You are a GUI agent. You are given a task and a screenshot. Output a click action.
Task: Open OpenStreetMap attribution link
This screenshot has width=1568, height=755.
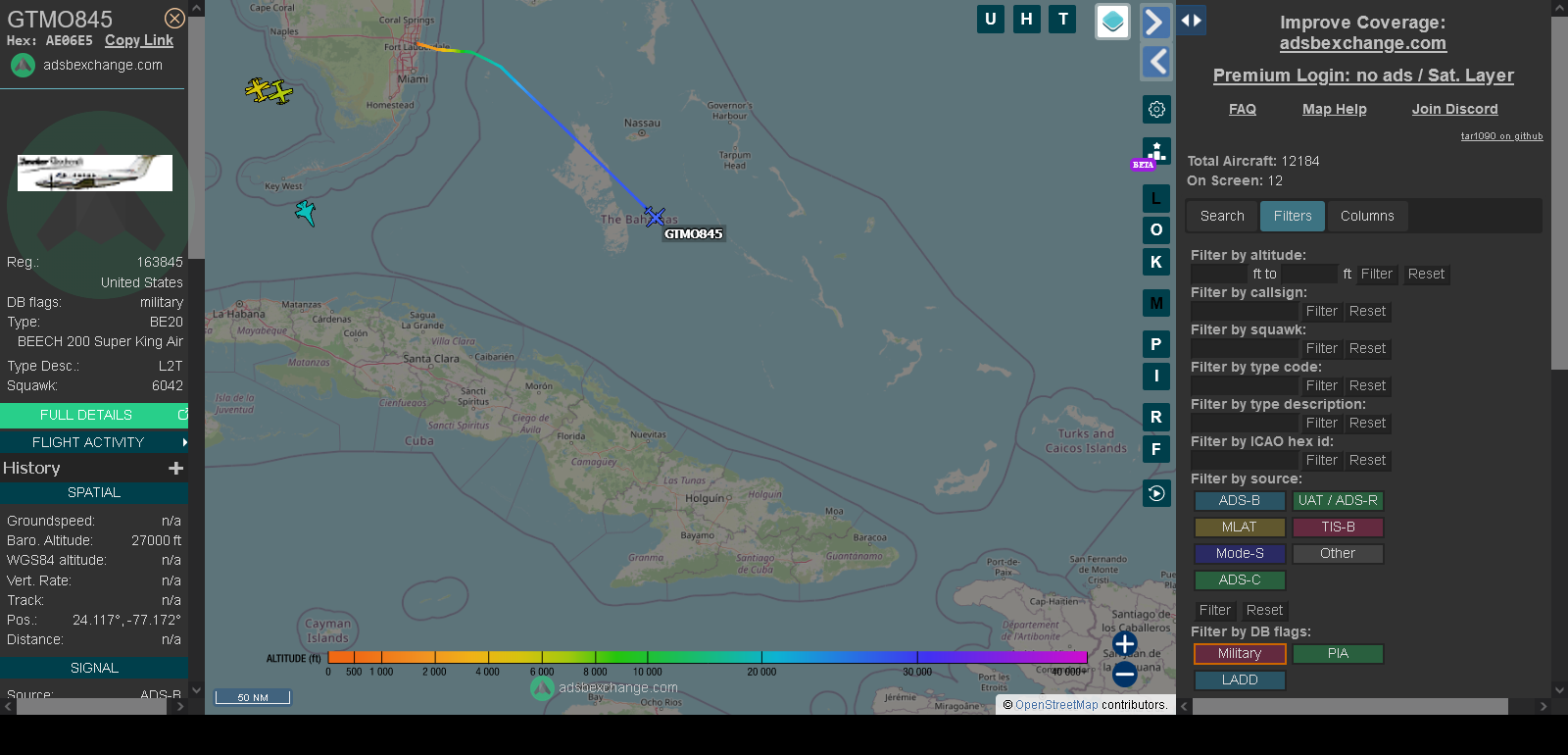[1056, 705]
